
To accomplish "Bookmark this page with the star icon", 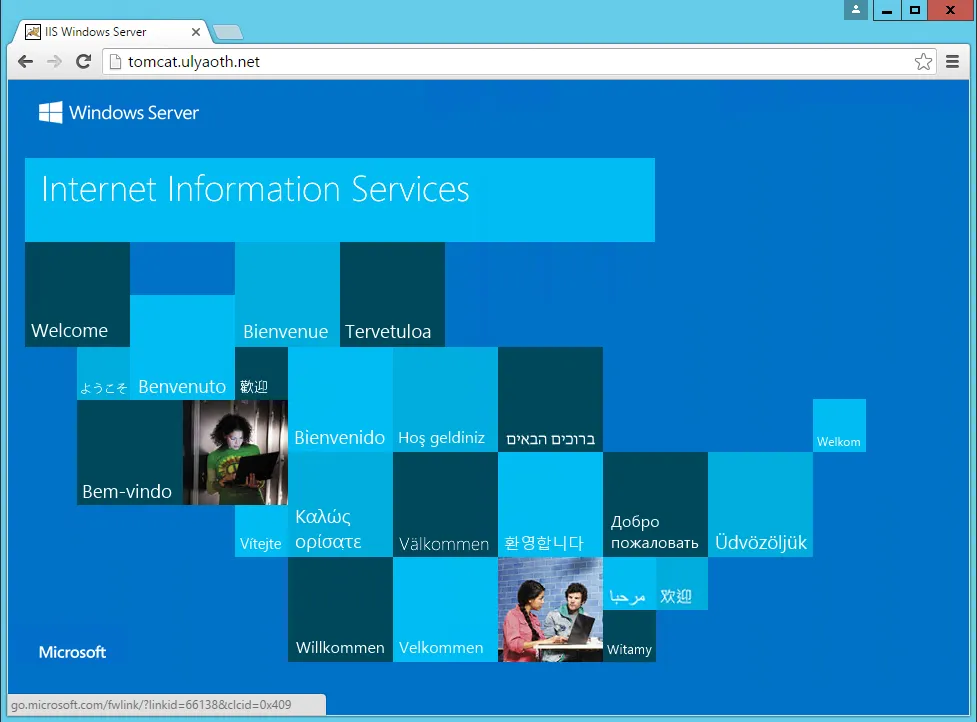I will tap(922, 62).
